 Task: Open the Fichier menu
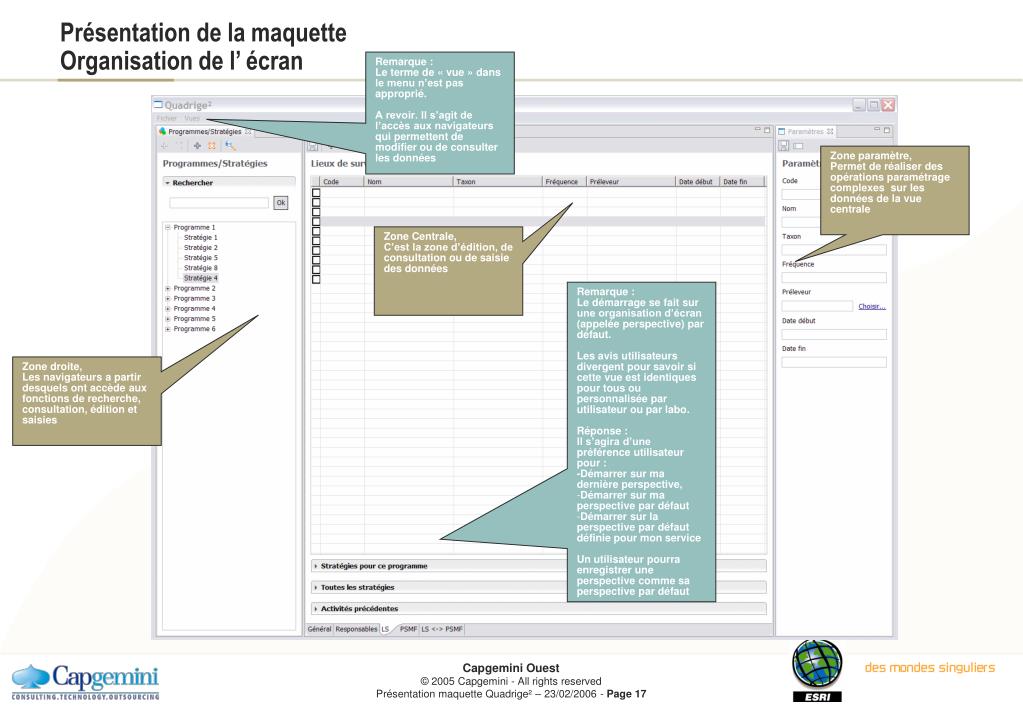[x=167, y=118]
